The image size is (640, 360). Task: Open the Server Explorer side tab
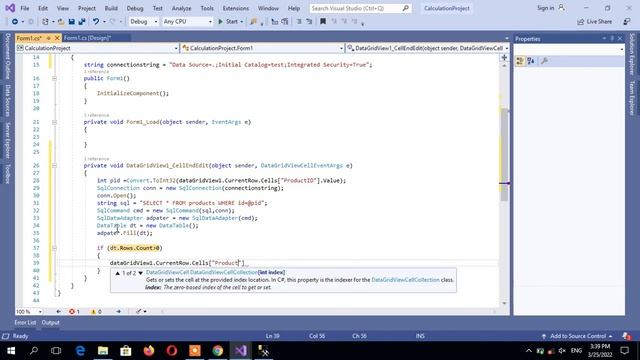(x=7, y=140)
